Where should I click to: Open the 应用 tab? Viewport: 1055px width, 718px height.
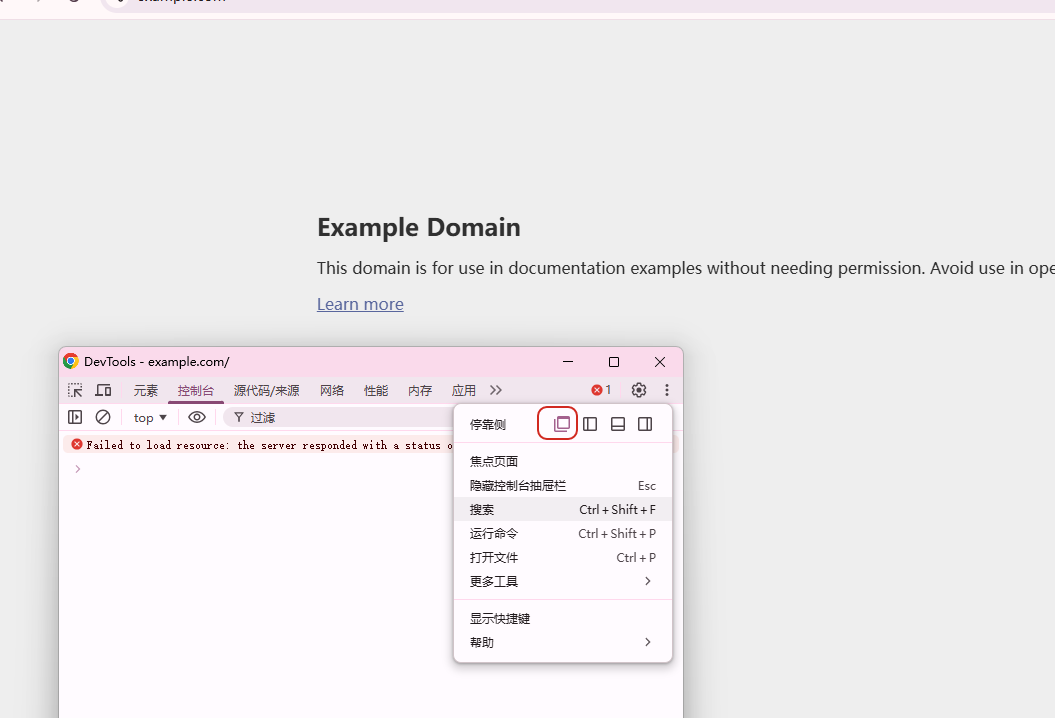click(x=464, y=390)
